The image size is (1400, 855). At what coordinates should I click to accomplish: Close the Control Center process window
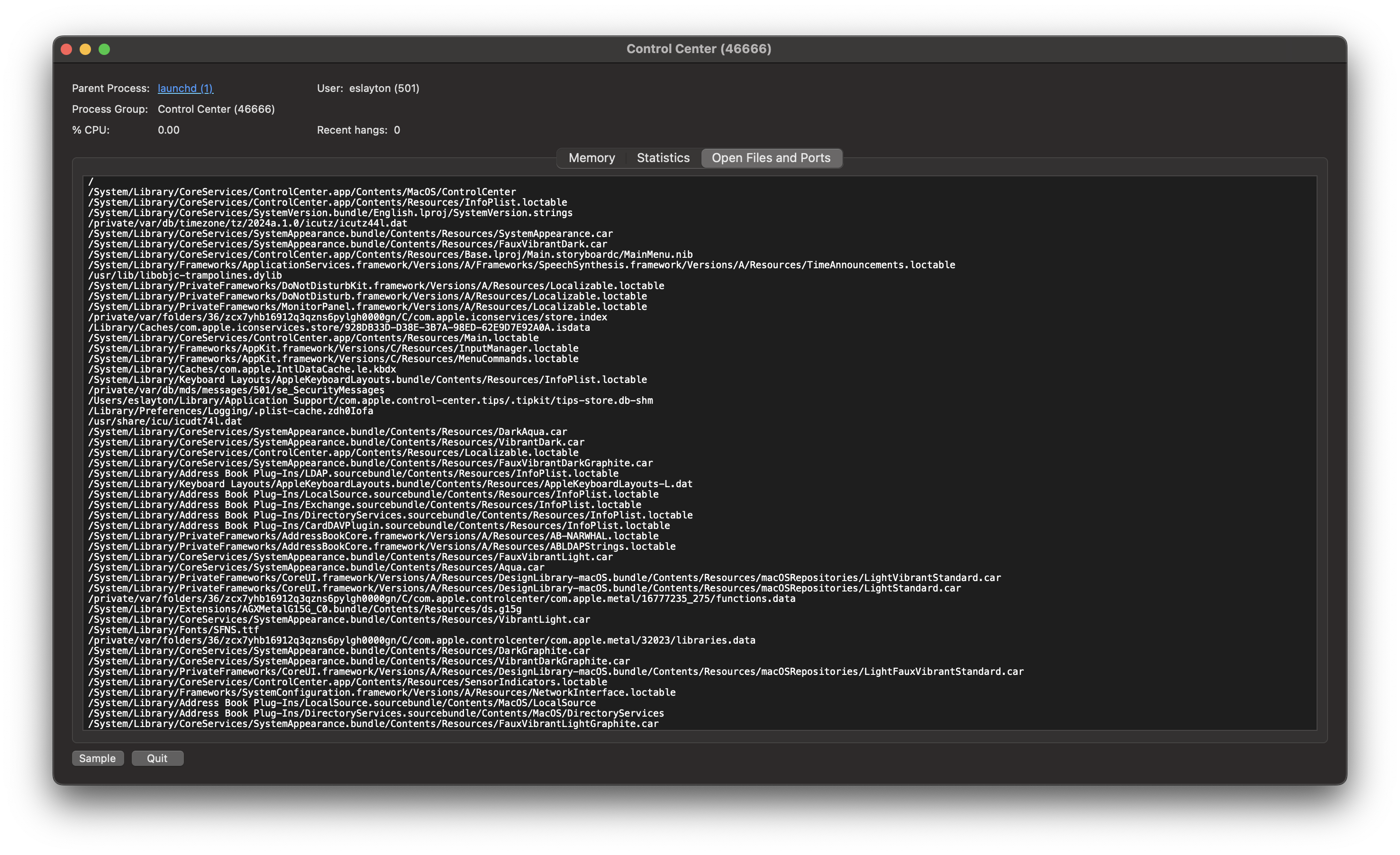66,49
